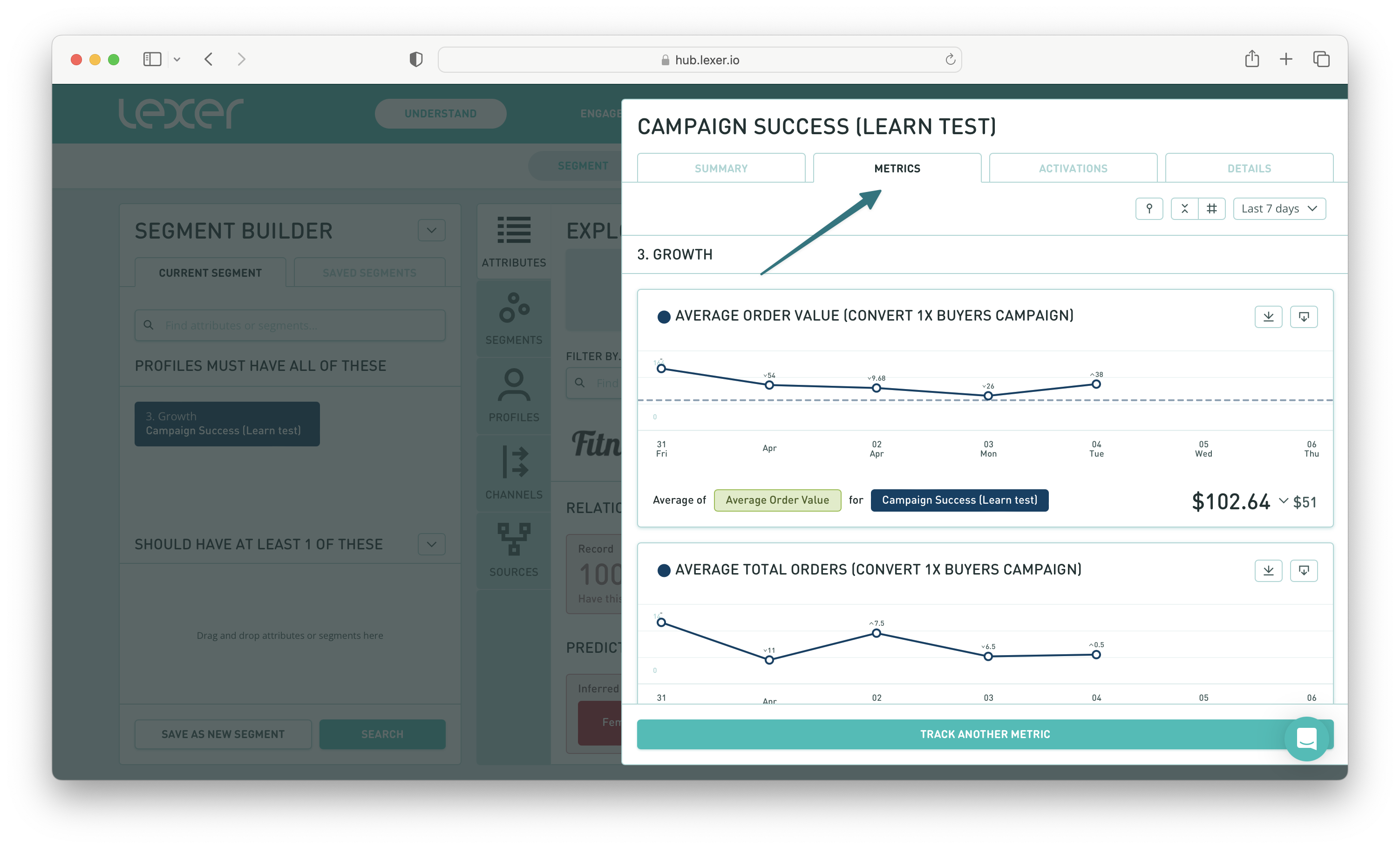Open the Profiles panel icon
Viewport: 1400px width, 849px height.
pyautogui.click(x=514, y=396)
